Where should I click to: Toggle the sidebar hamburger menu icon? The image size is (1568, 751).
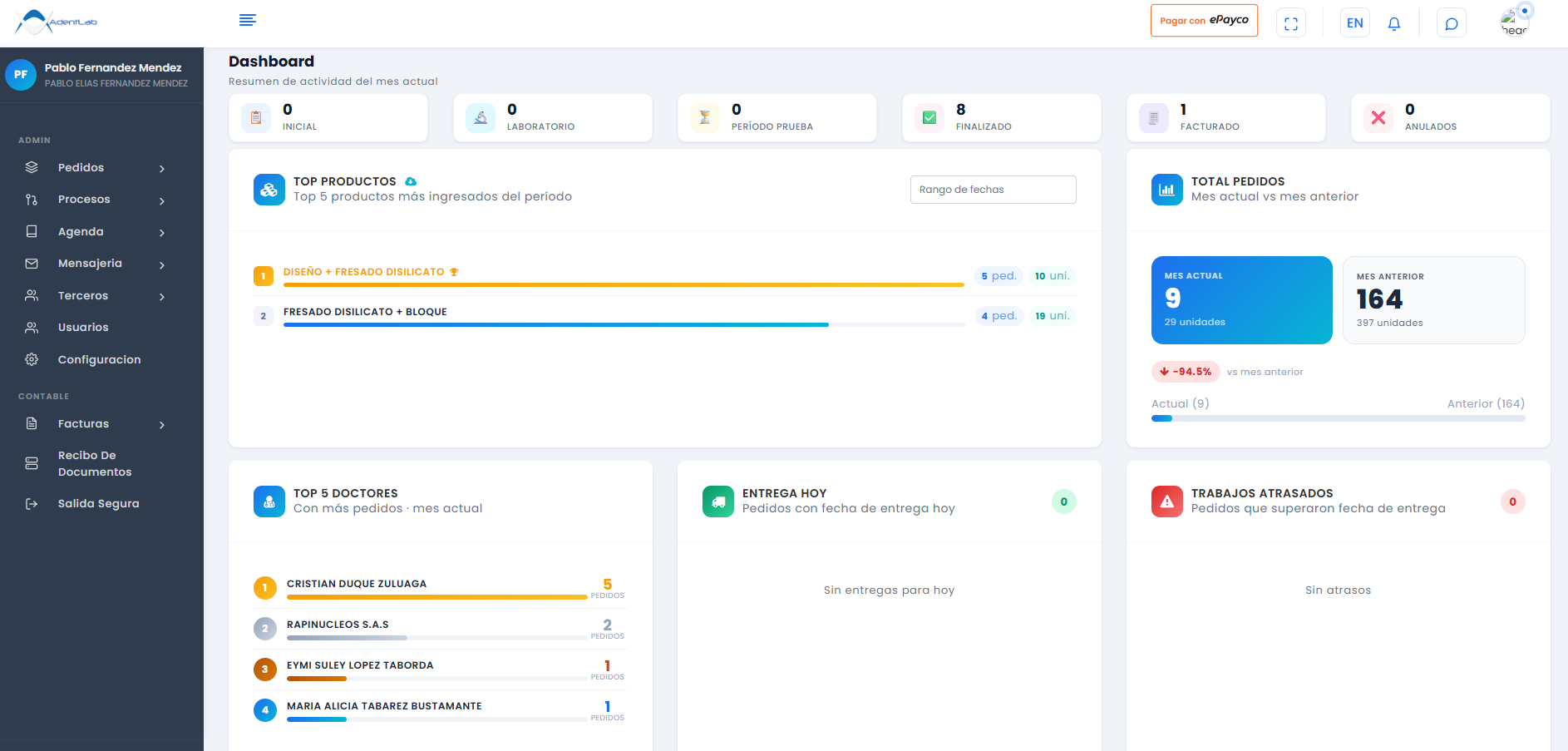[247, 20]
